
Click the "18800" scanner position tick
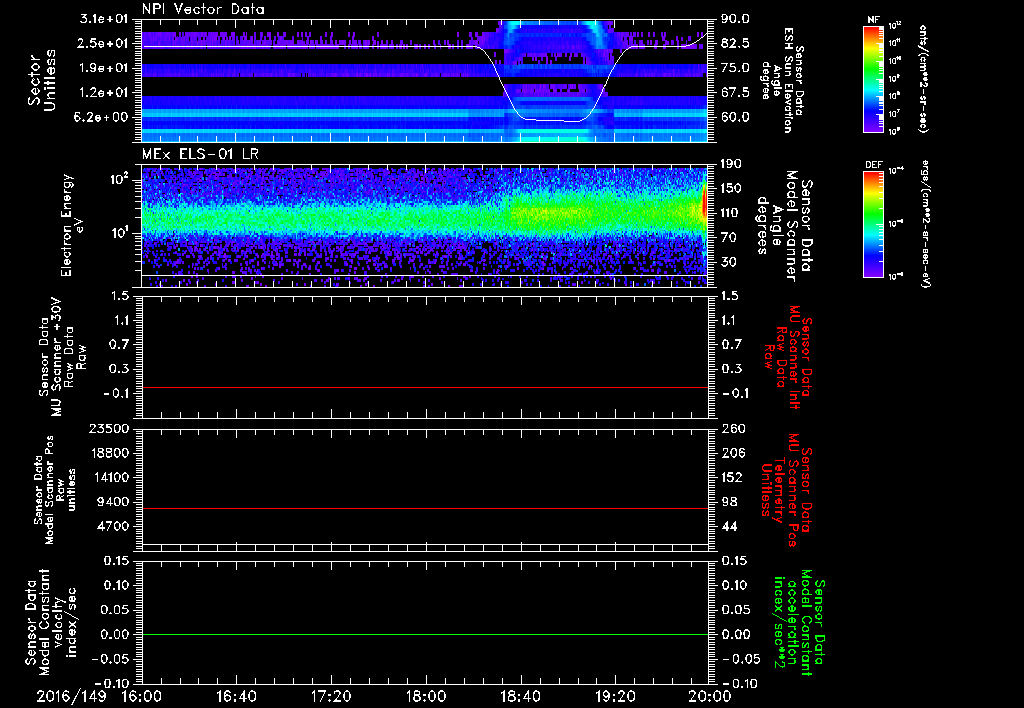pyautogui.click(x=111, y=453)
